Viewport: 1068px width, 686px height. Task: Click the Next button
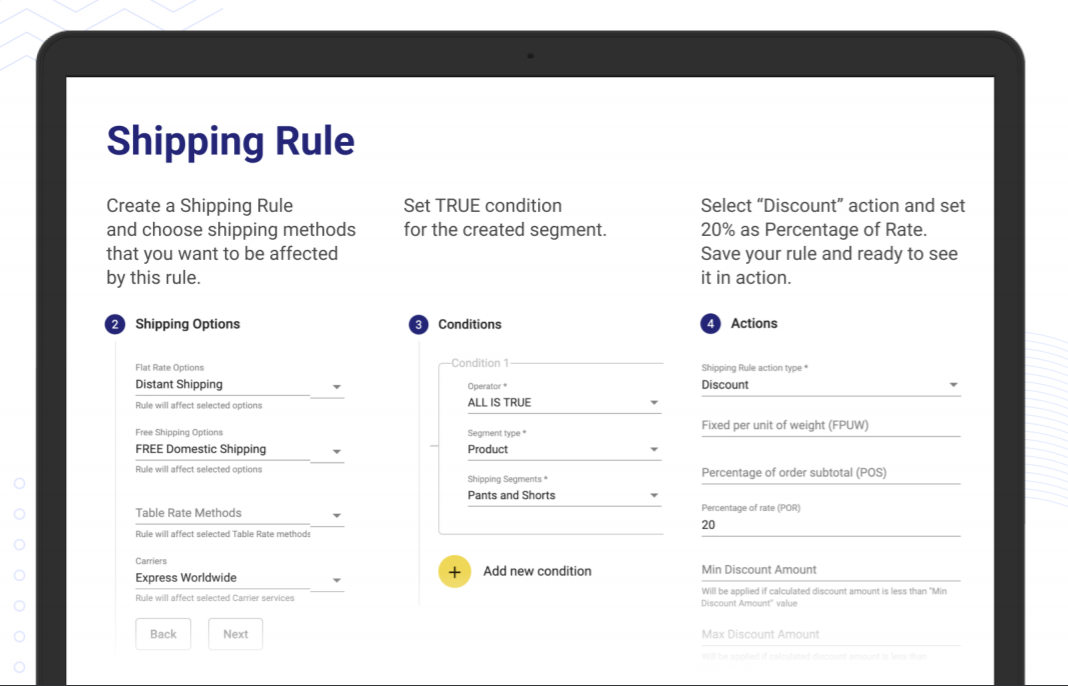[235, 633]
